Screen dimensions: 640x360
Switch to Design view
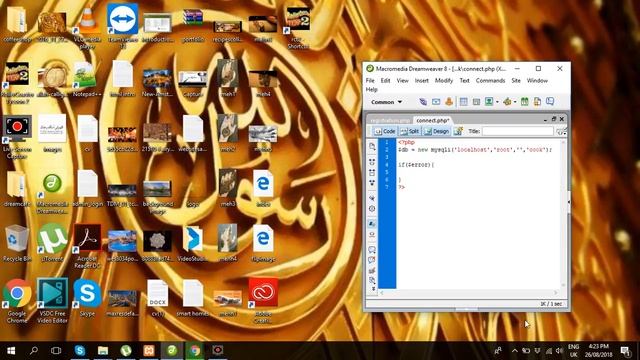[x=436, y=131]
